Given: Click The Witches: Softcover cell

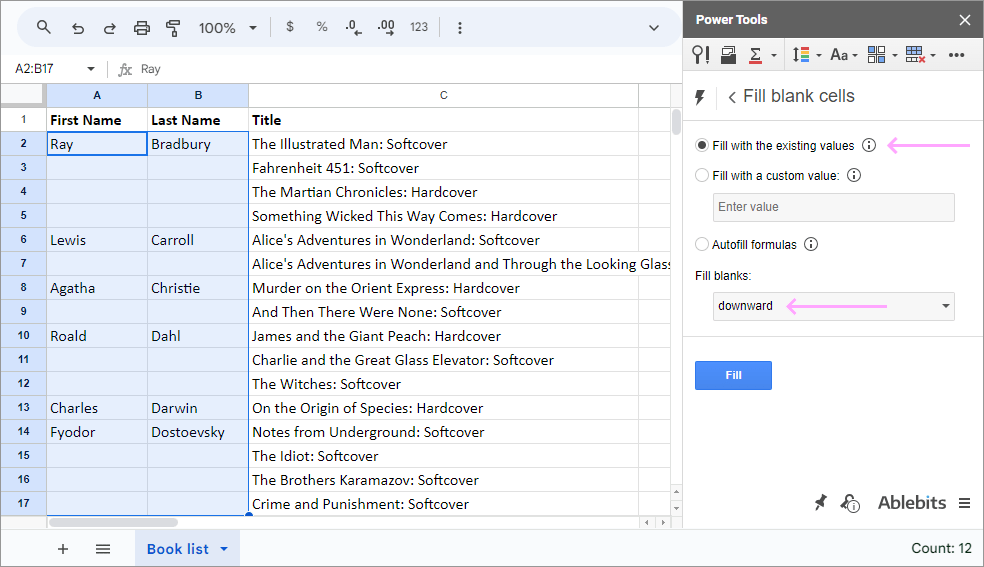Looking at the screenshot, I should click(444, 384).
